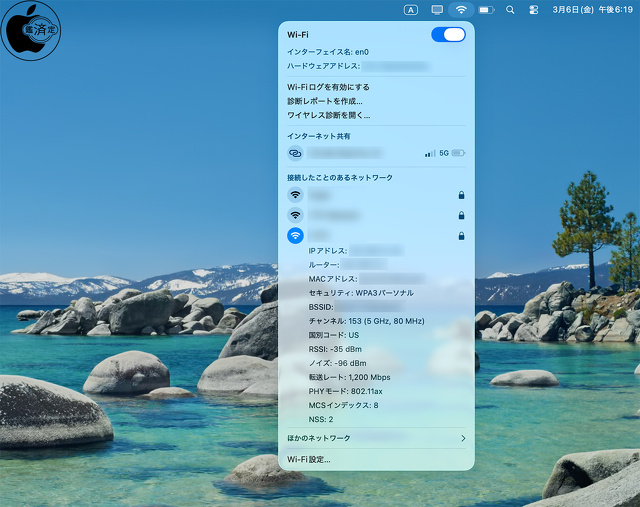
Task: Expand 'ほかのネットワーク' chevron
Action: tap(463, 438)
